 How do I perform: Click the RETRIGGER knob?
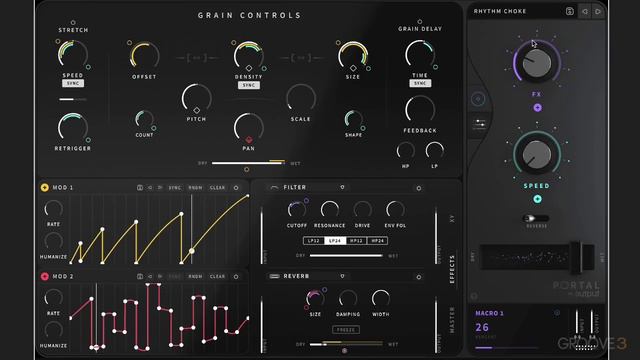click(x=73, y=128)
